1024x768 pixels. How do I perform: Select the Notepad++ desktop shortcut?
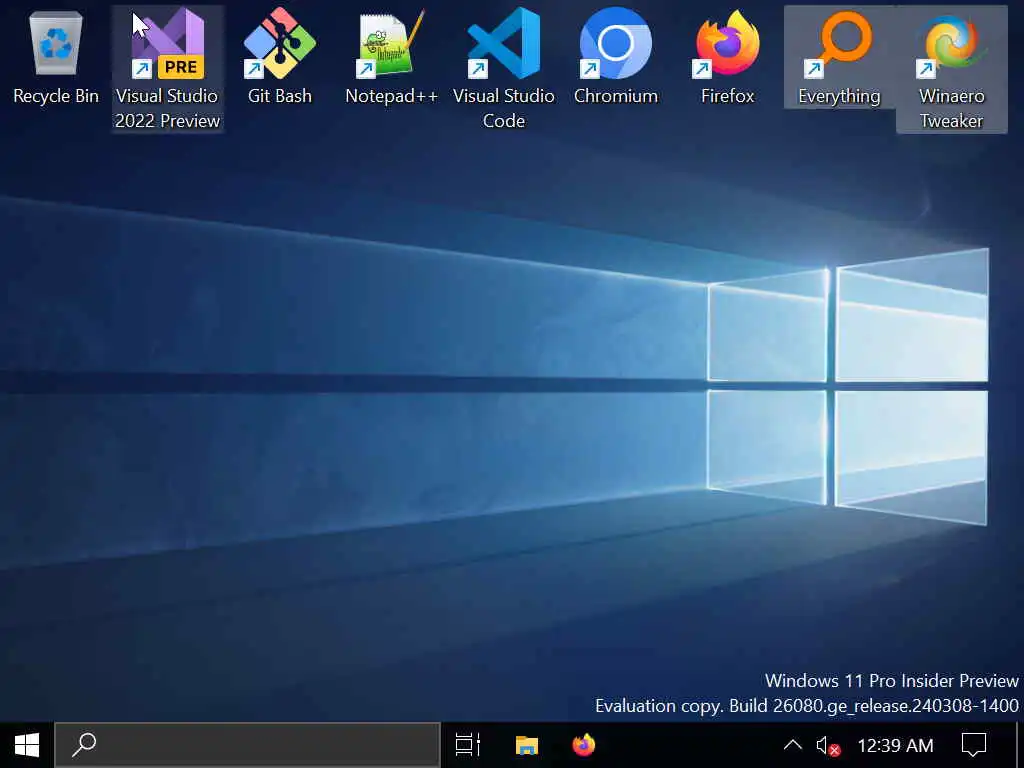tap(391, 57)
